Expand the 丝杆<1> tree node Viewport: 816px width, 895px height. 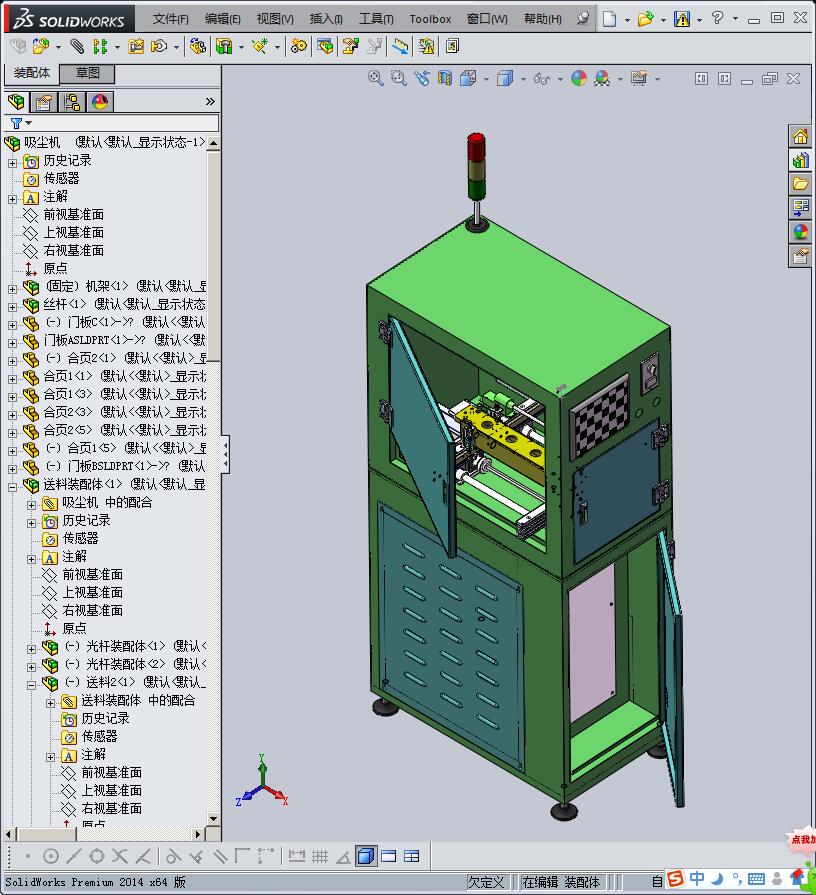tap(13, 307)
